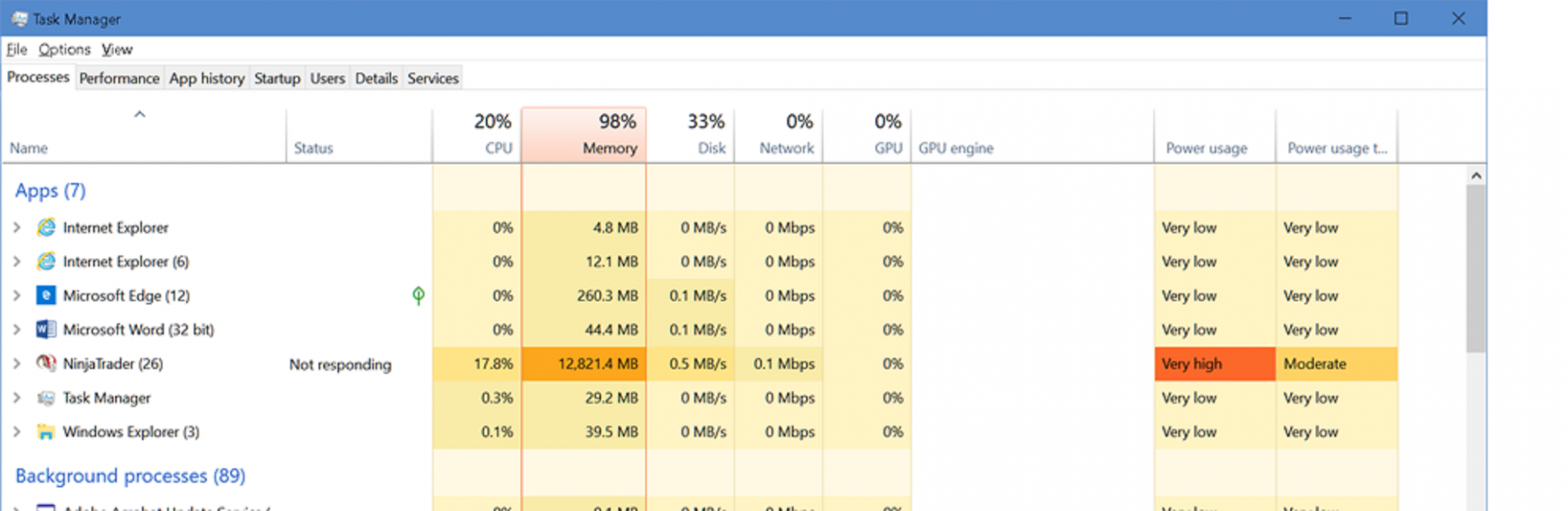The width and height of the screenshot is (1568, 511).
Task: Click the Moderate power usage trend cell
Action: pos(1337,363)
